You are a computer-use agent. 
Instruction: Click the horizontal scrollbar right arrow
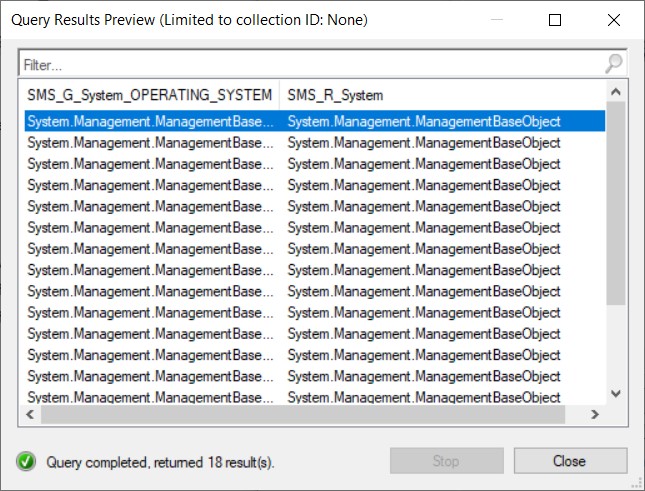(x=594, y=414)
